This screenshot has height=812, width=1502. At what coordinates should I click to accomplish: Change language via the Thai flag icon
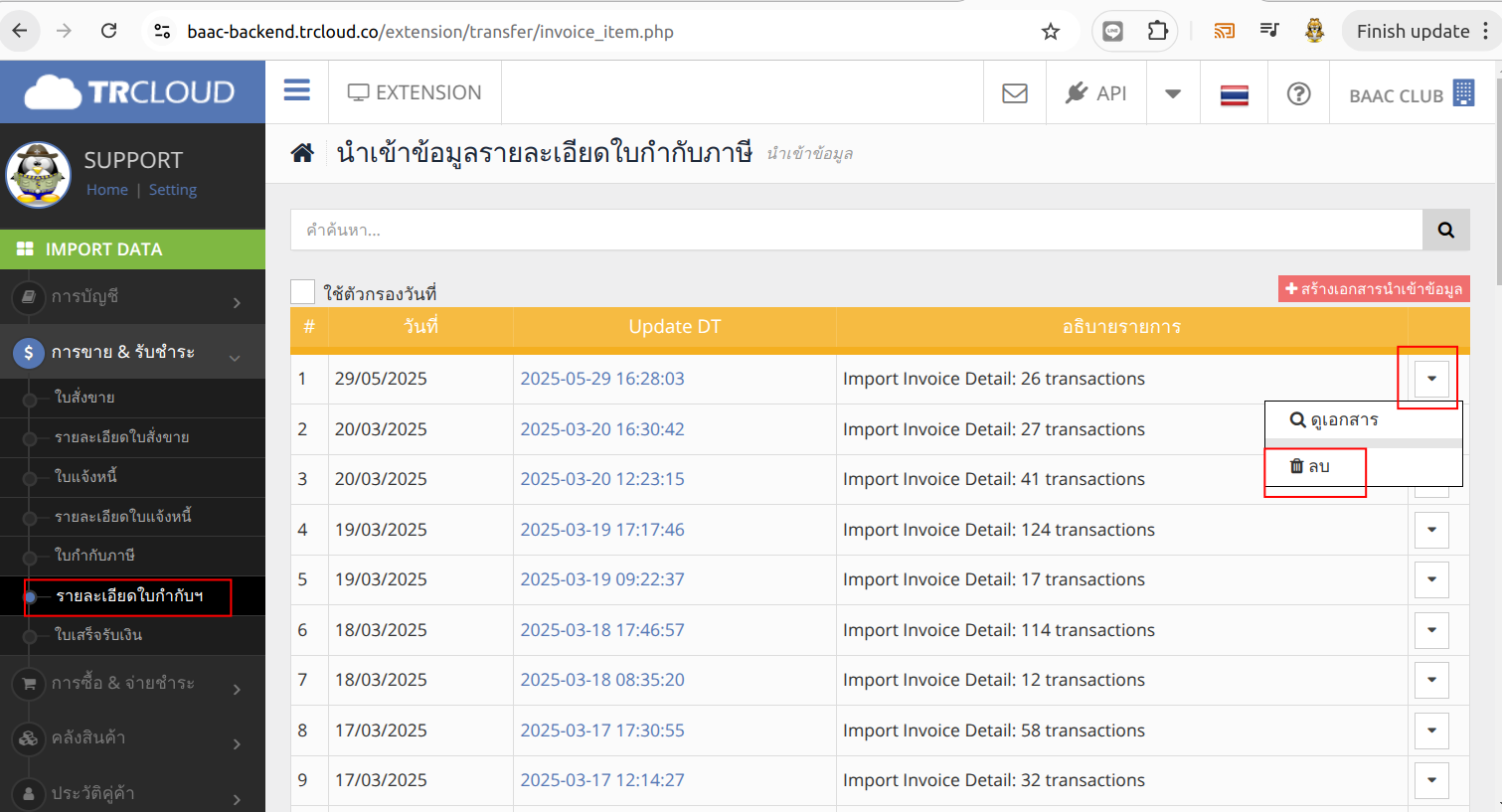pyautogui.click(x=1235, y=94)
